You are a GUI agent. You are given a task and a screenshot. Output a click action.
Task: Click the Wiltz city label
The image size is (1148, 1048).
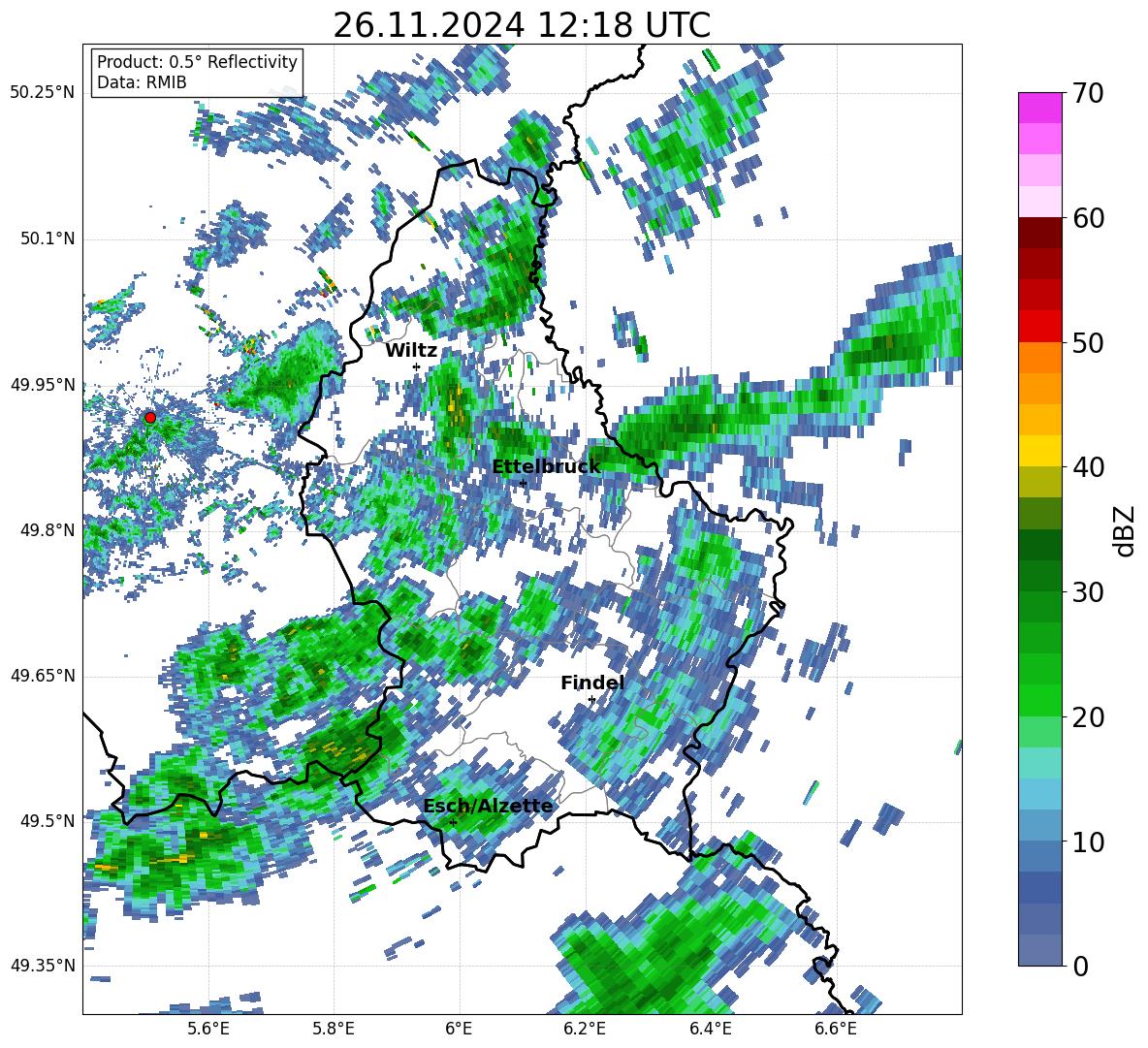point(411,351)
